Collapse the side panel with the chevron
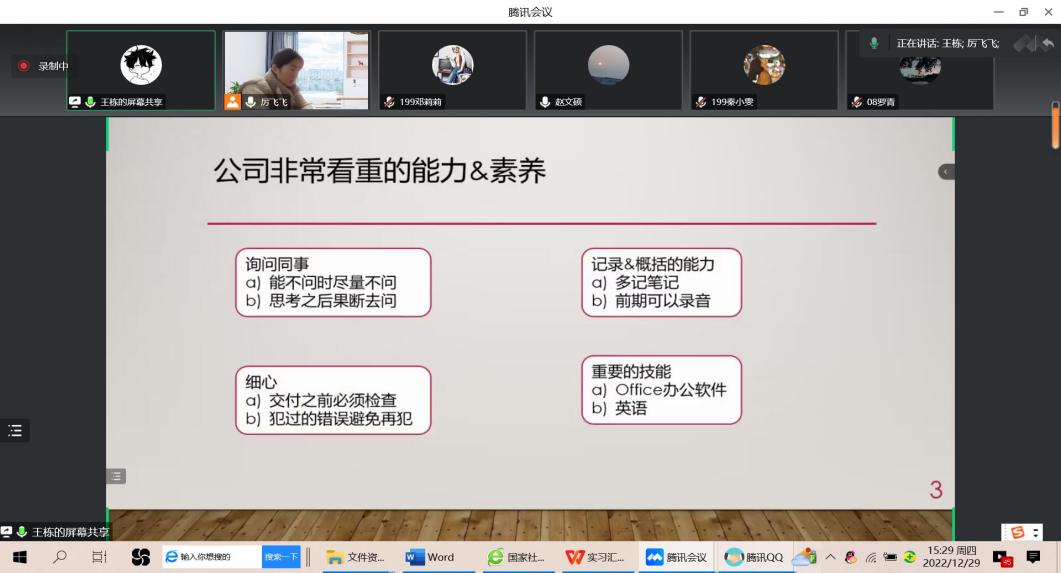1061x573 pixels. (946, 172)
